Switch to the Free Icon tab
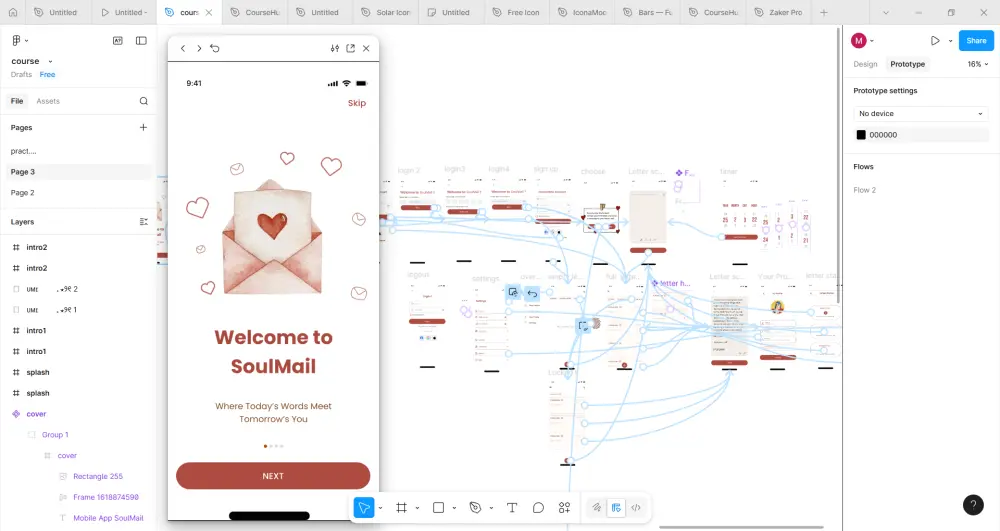This screenshot has height=531, width=1000. click(x=517, y=12)
